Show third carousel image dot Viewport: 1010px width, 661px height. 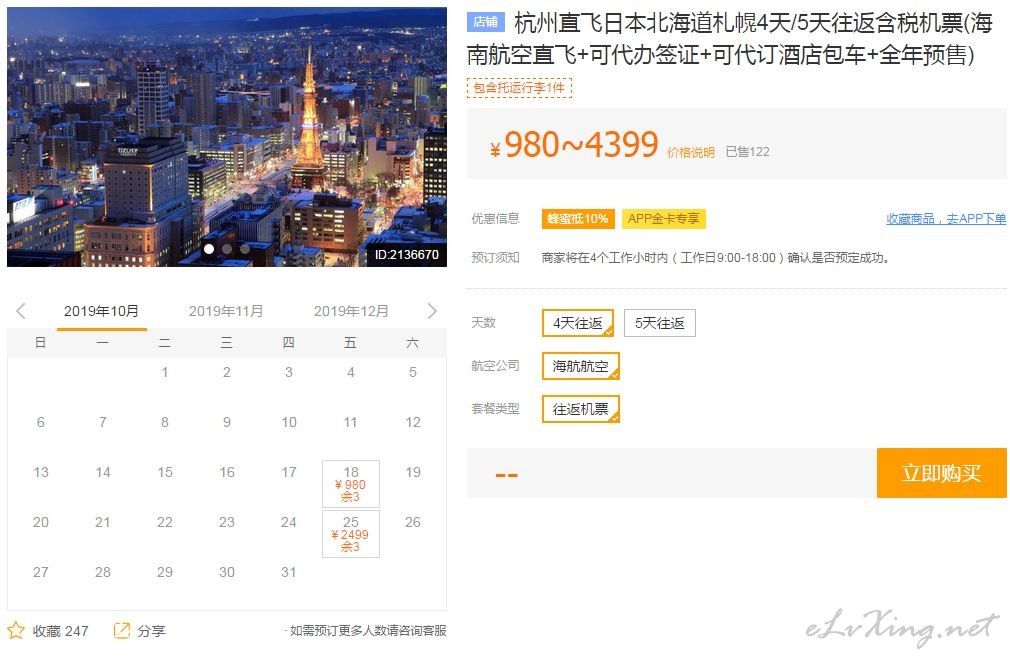245,249
